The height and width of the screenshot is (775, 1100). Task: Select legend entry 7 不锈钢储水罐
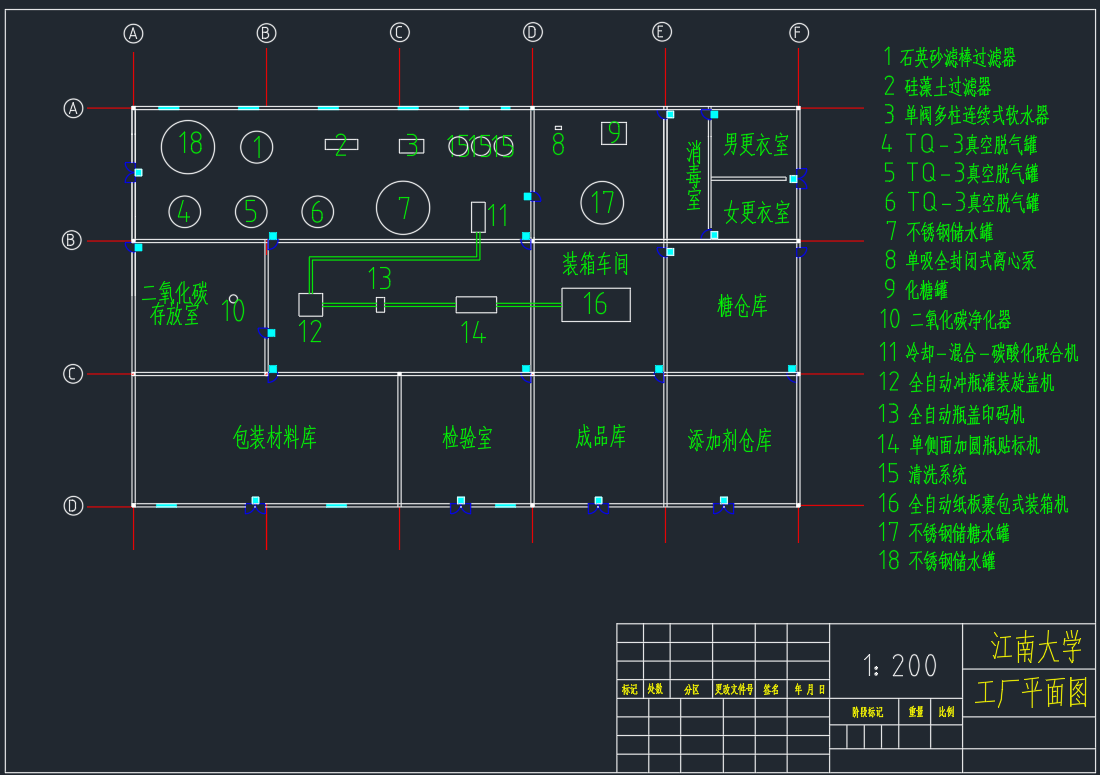pyautogui.click(x=940, y=231)
